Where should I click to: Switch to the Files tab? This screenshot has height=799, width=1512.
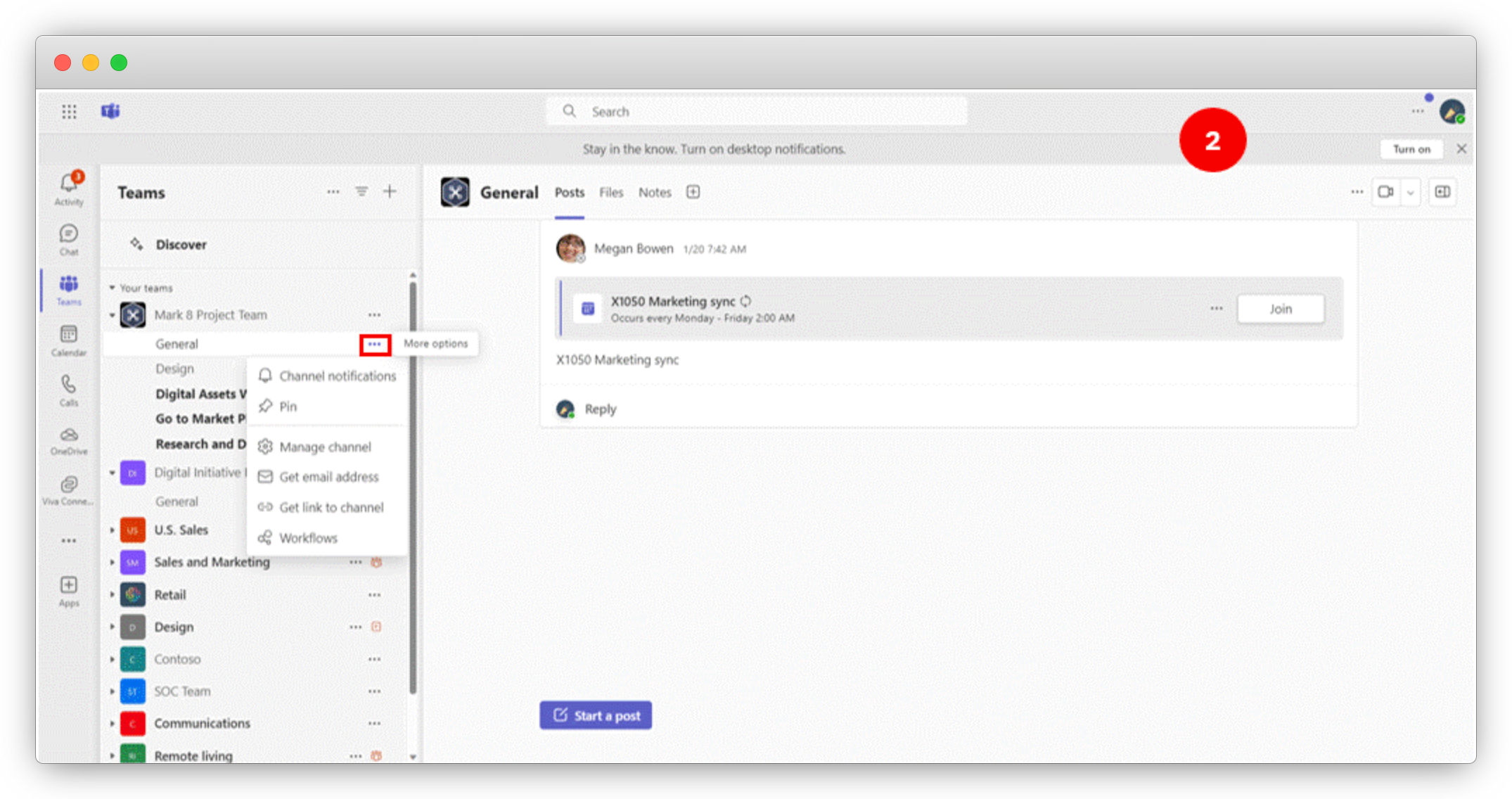point(610,193)
